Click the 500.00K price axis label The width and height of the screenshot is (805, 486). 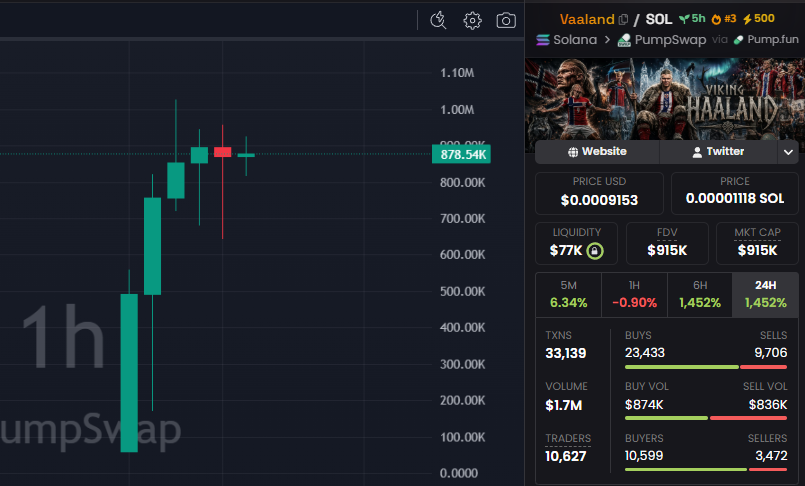coord(462,291)
